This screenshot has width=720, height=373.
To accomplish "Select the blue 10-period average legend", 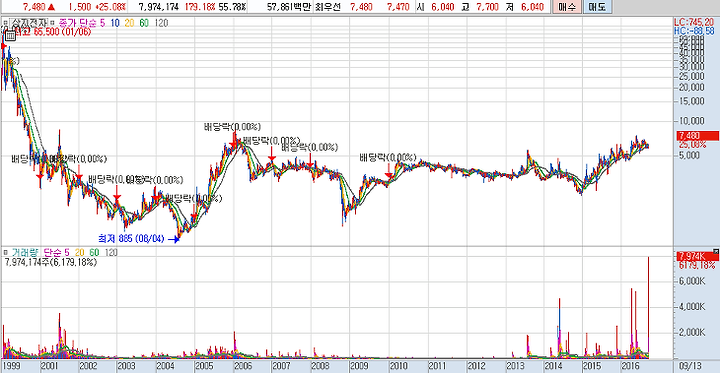I will (114, 23).
